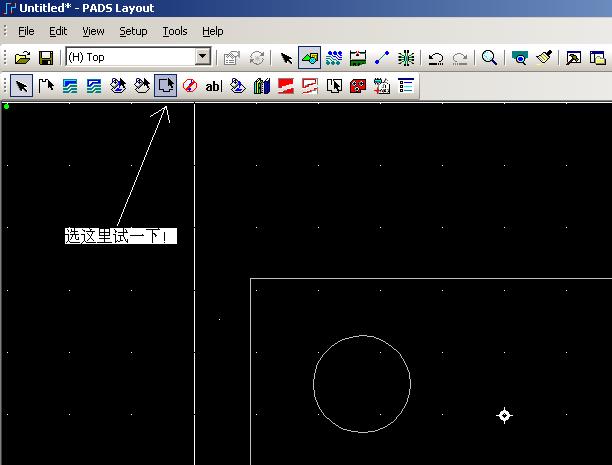Select the Plane Area Cut Out tool
Image resolution: width=612 pixels, height=465 pixels.
[310, 86]
